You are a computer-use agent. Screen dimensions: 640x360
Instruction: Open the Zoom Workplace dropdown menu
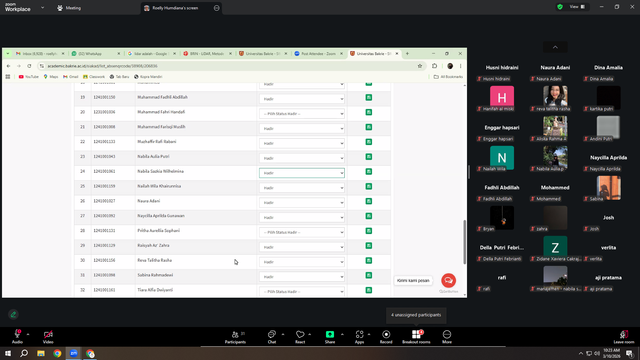42,7
